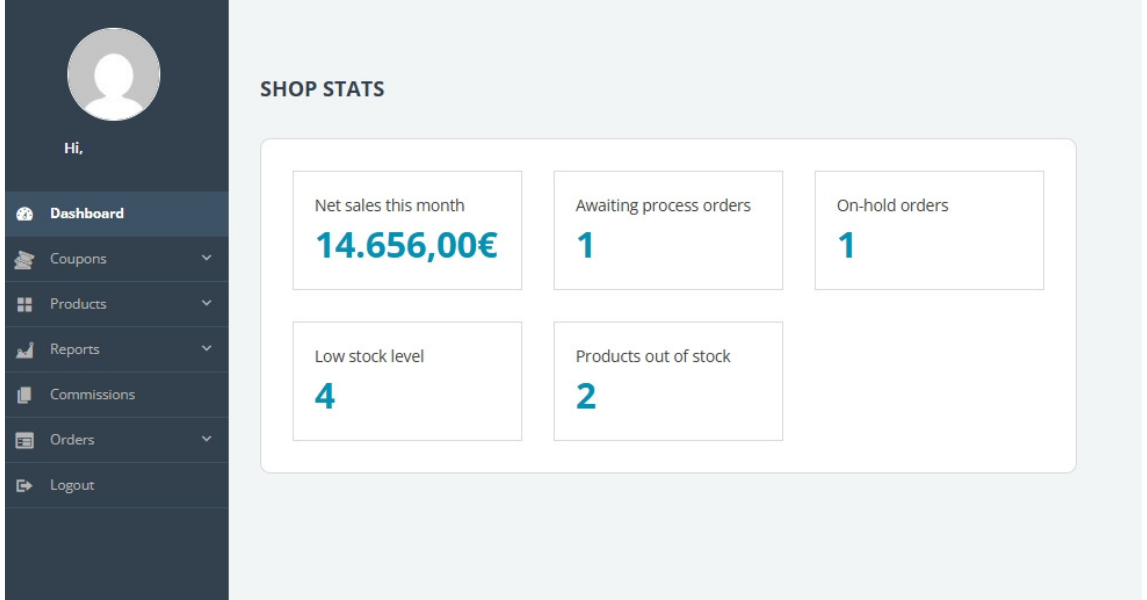Open the Dashboard menu item
This screenshot has width=1147, height=600.
[87, 213]
